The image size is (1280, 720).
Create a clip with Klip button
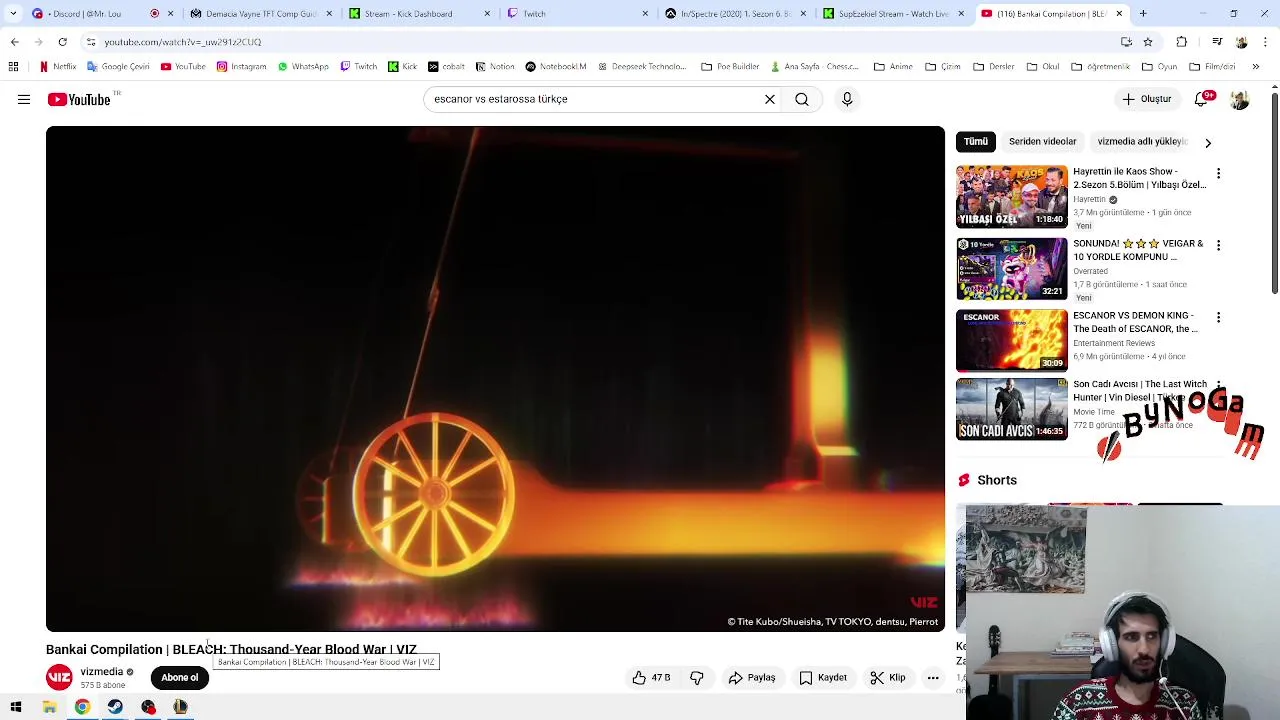[x=888, y=678]
